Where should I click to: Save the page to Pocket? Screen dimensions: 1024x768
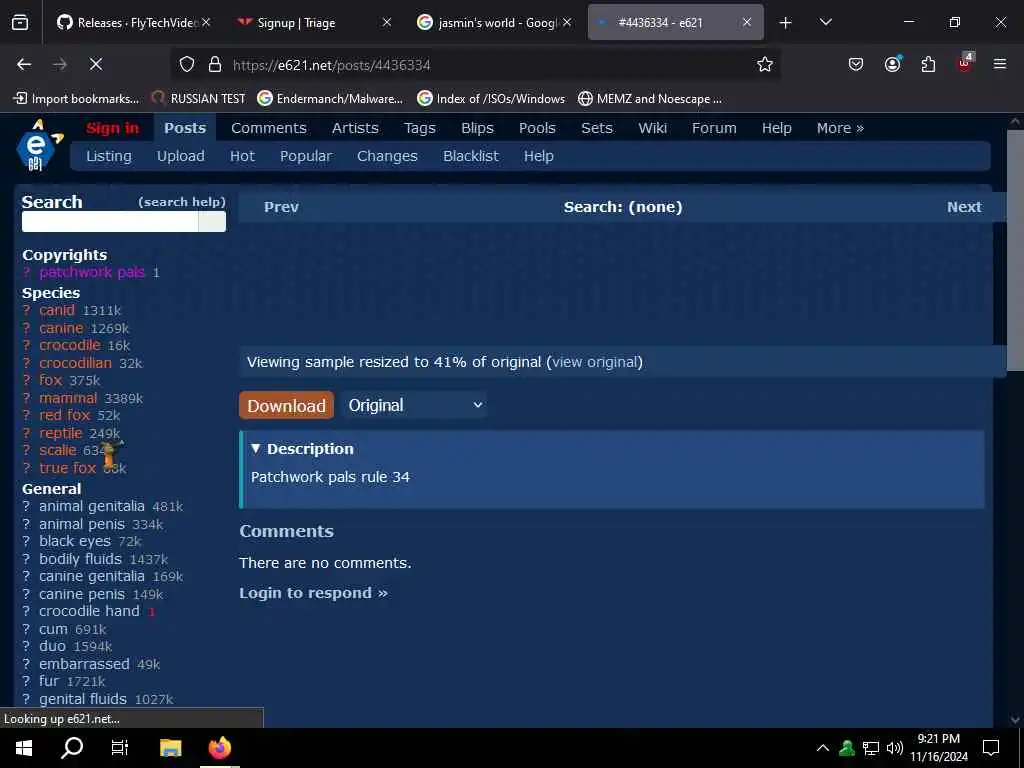point(856,64)
